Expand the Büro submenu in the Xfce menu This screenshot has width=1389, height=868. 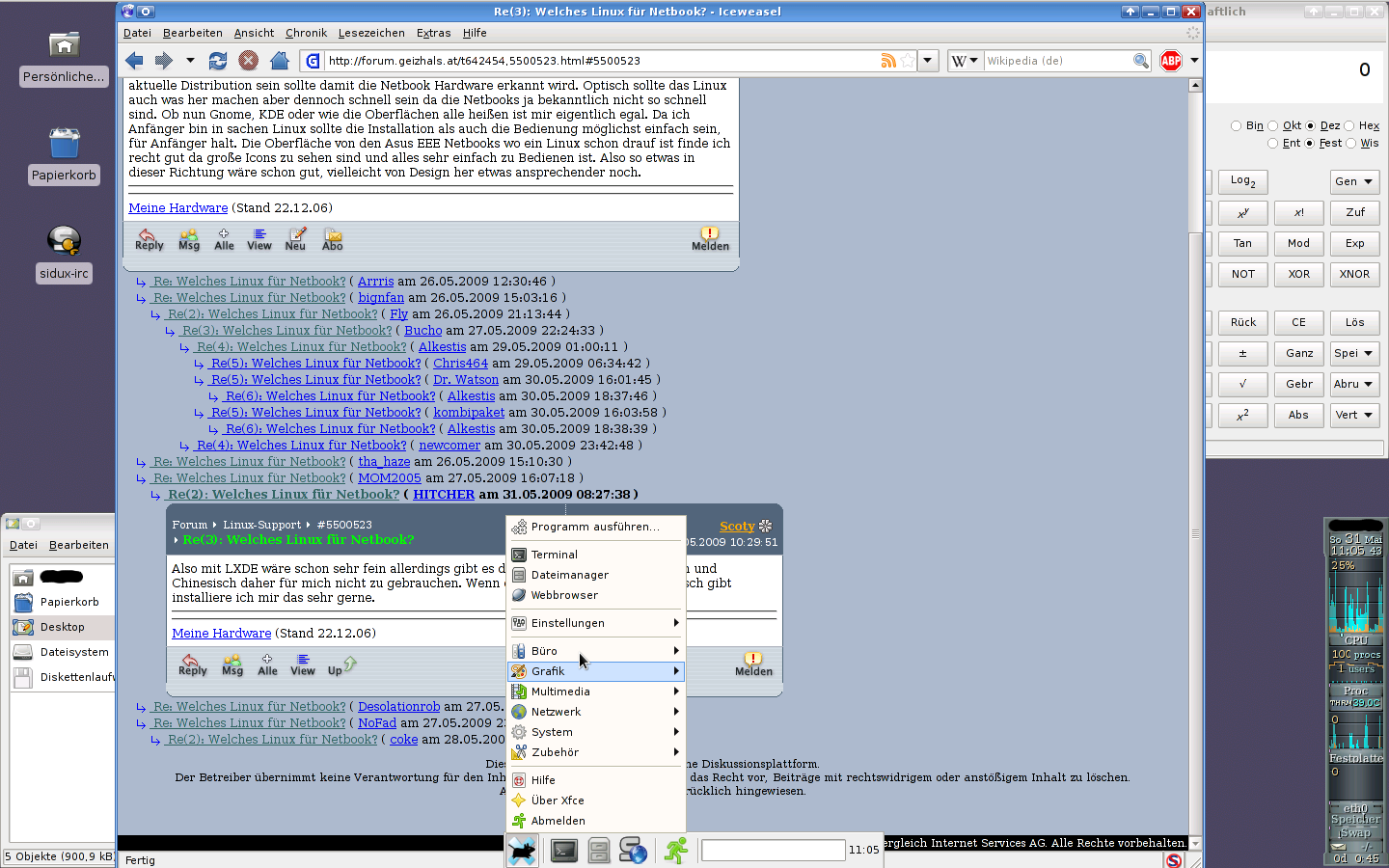pos(596,651)
